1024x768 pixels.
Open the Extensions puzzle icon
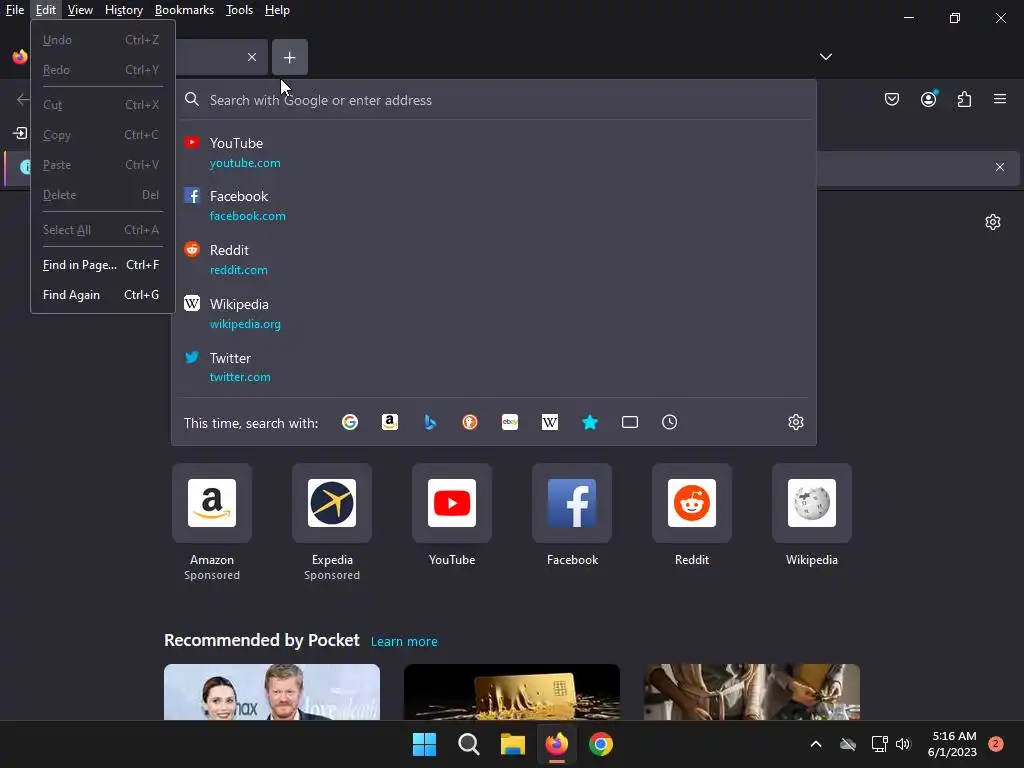[x=964, y=99]
